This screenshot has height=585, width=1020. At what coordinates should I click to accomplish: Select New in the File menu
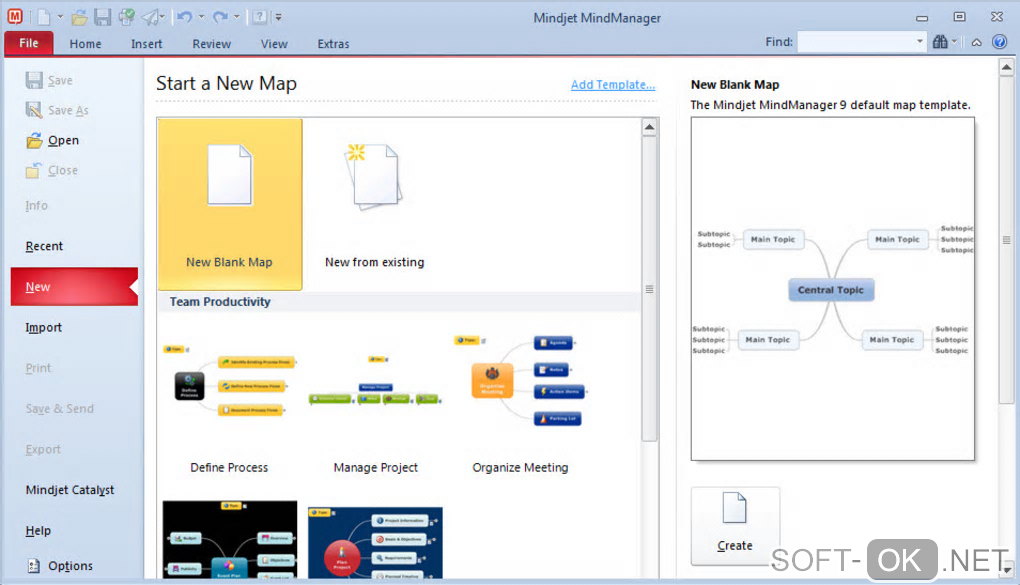coord(74,286)
